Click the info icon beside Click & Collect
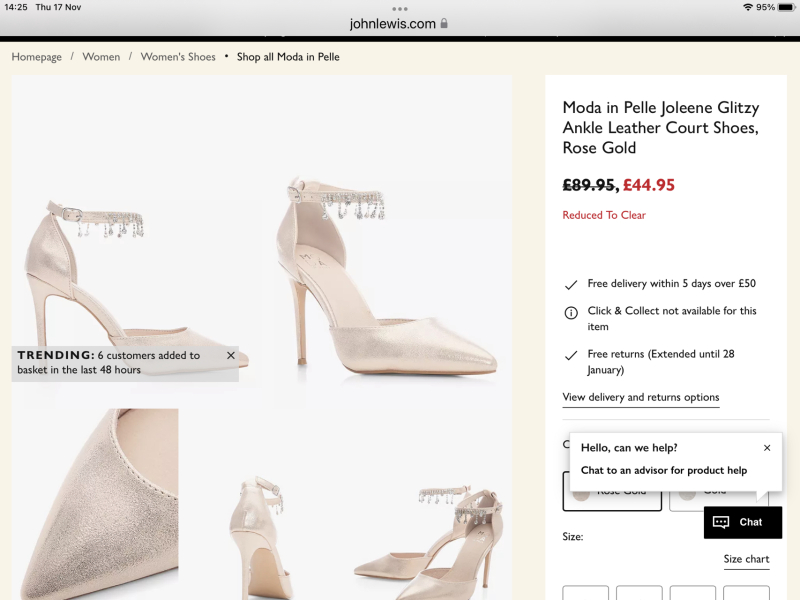The height and width of the screenshot is (600, 800). coord(571,312)
